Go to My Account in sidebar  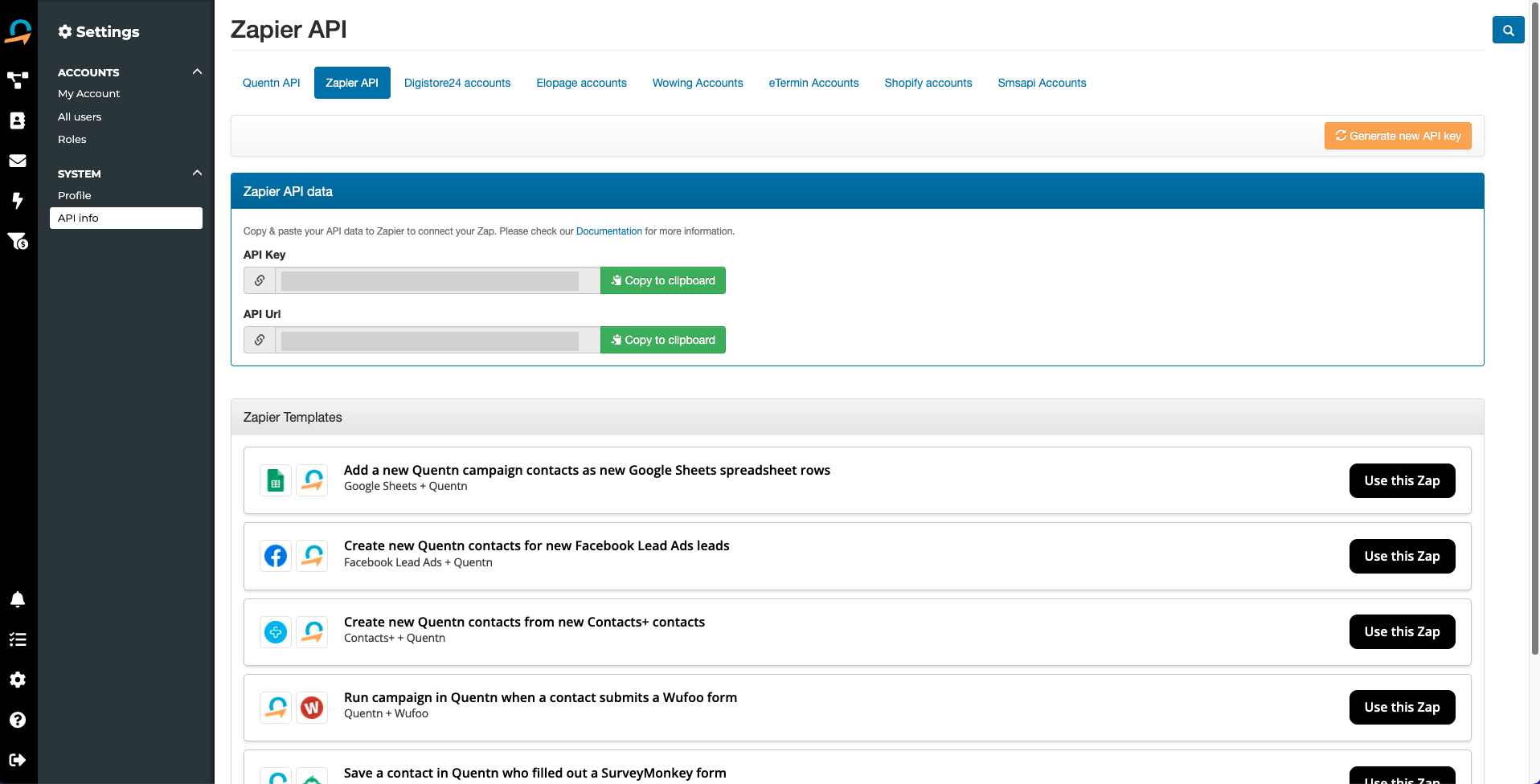point(88,93)
